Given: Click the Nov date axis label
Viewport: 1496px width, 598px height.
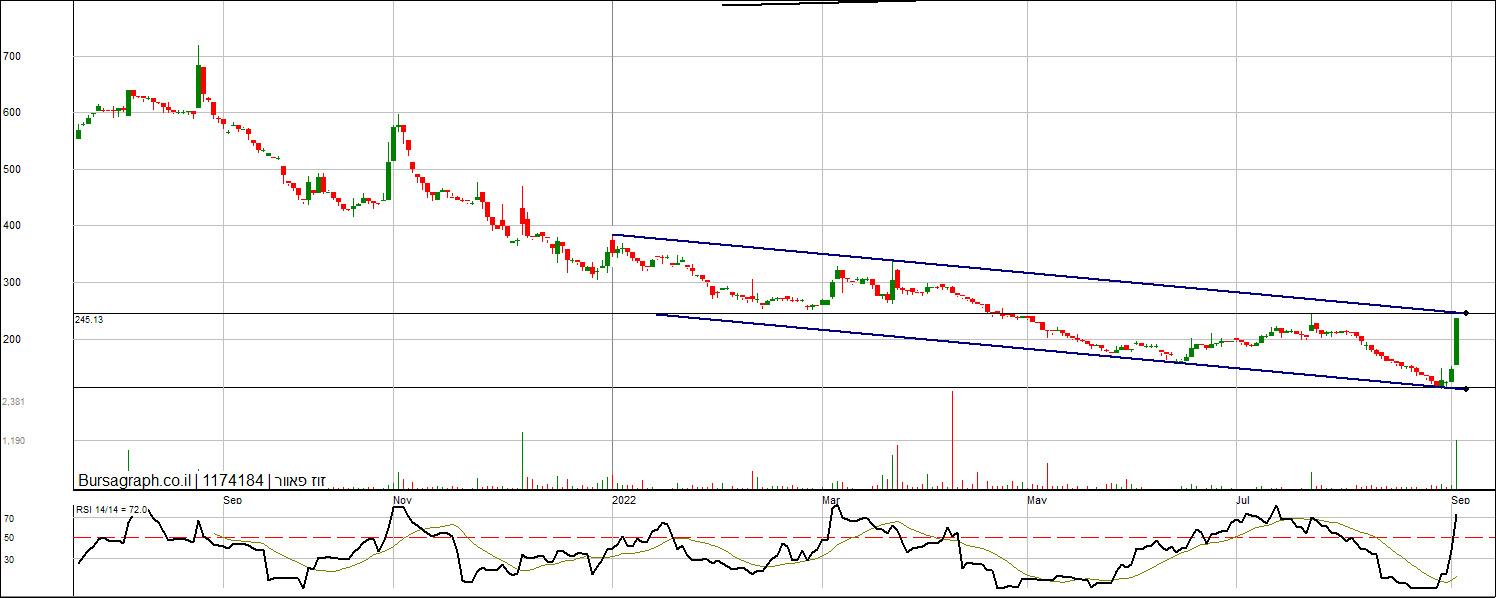Looking at the screenshot, I should pos(402,499).
